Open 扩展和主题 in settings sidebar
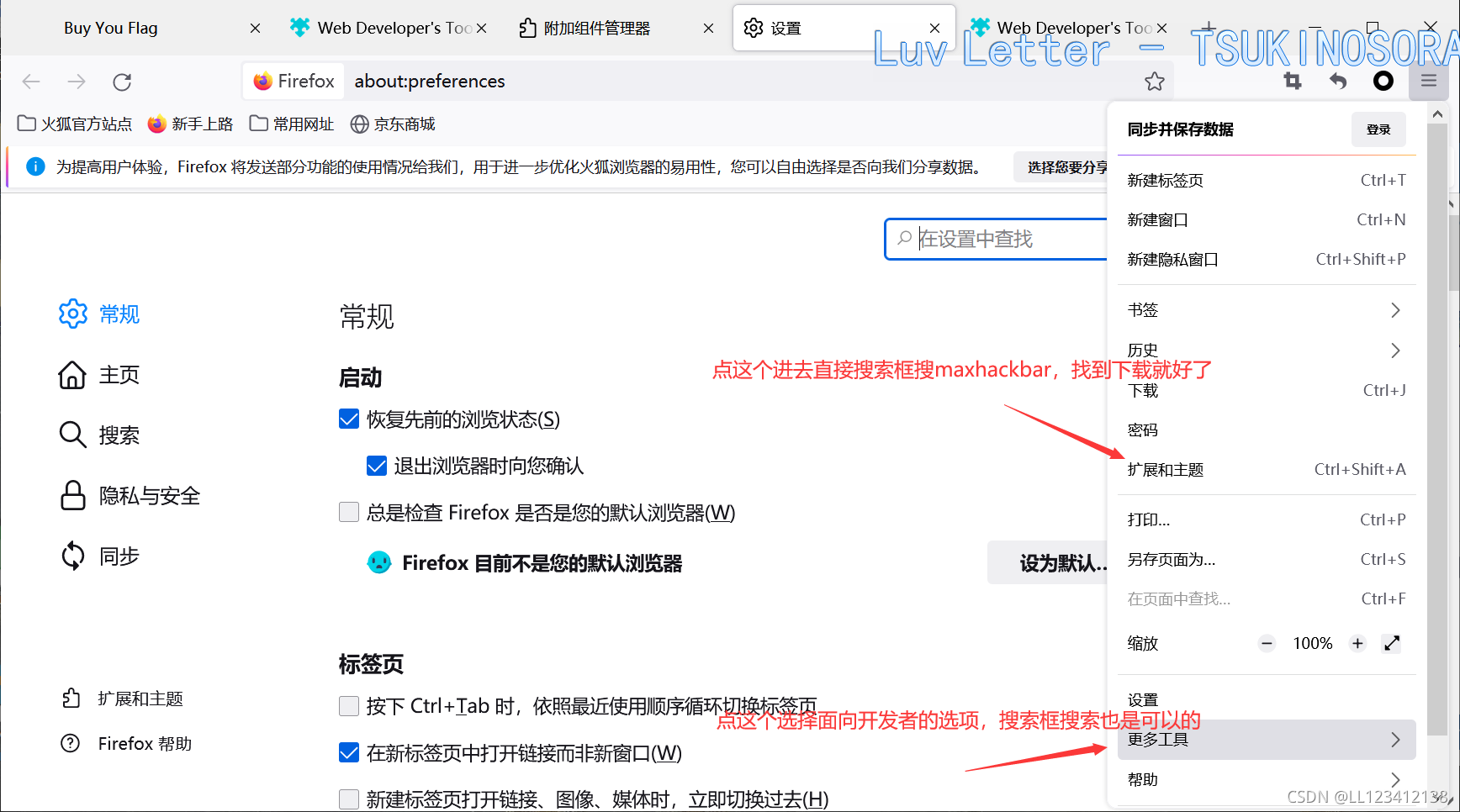Screen dimensions: 1460x812 (x=123, y=699)
